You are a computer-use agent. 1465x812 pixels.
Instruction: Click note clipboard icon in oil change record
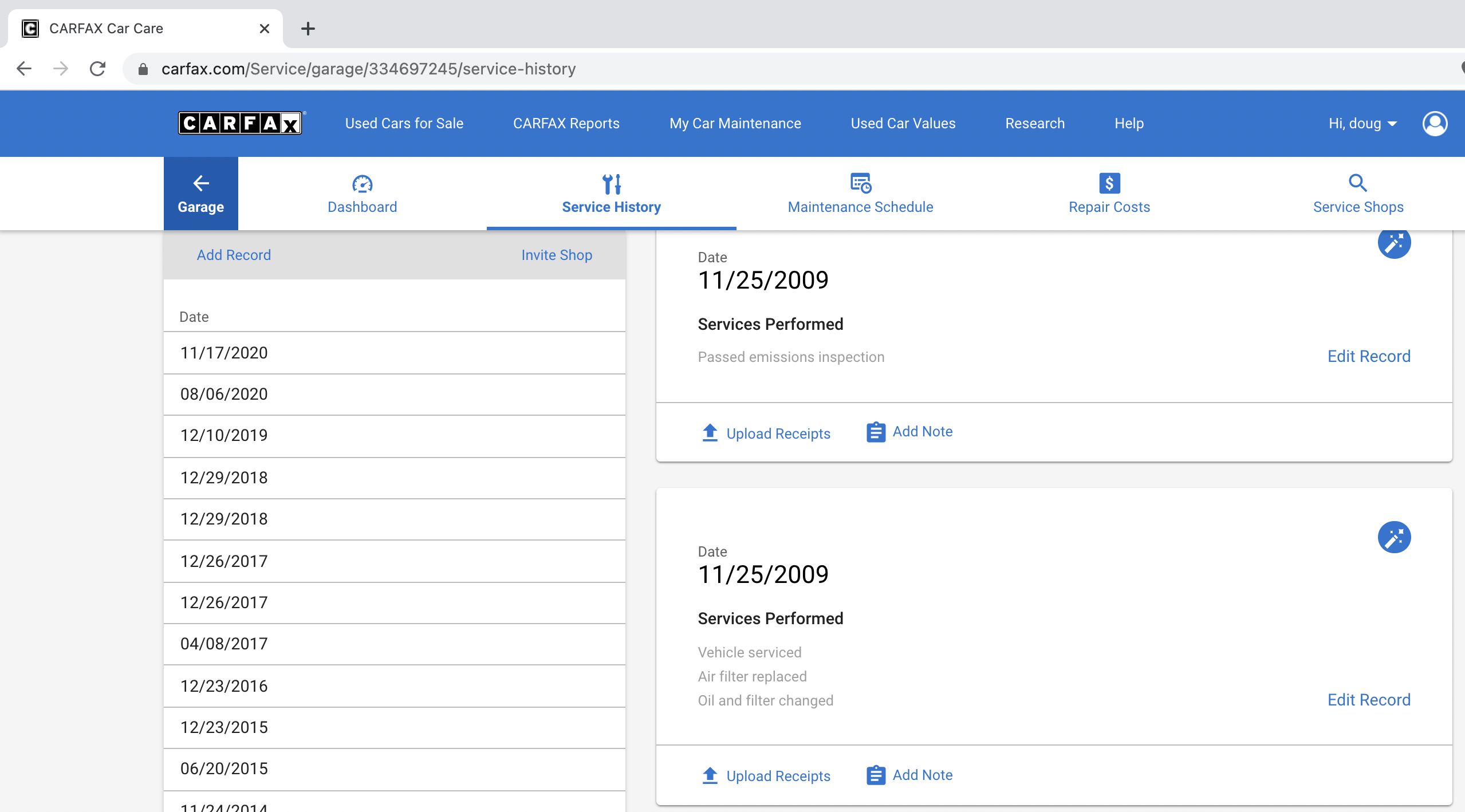876,775
